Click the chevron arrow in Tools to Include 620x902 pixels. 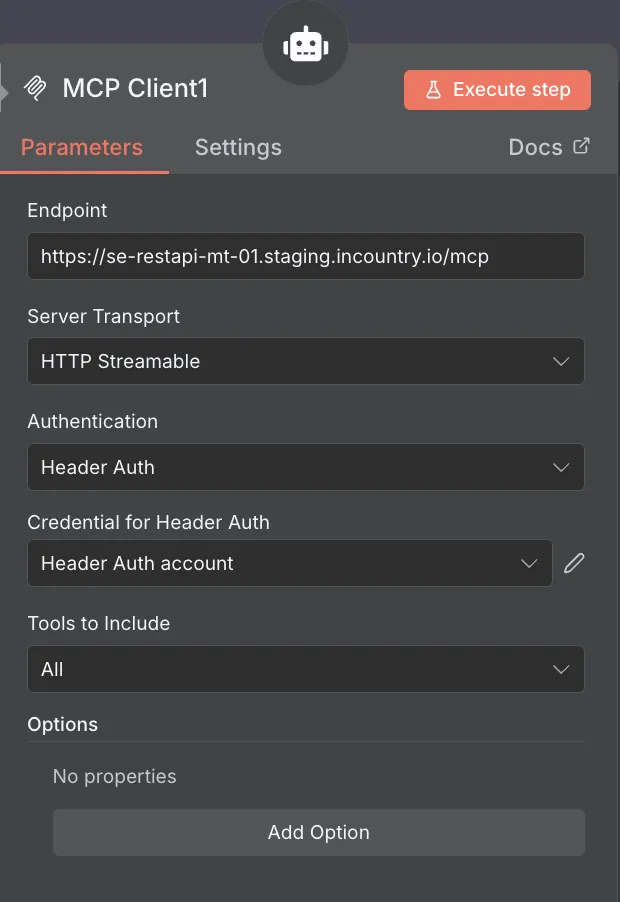click(561, 669)
